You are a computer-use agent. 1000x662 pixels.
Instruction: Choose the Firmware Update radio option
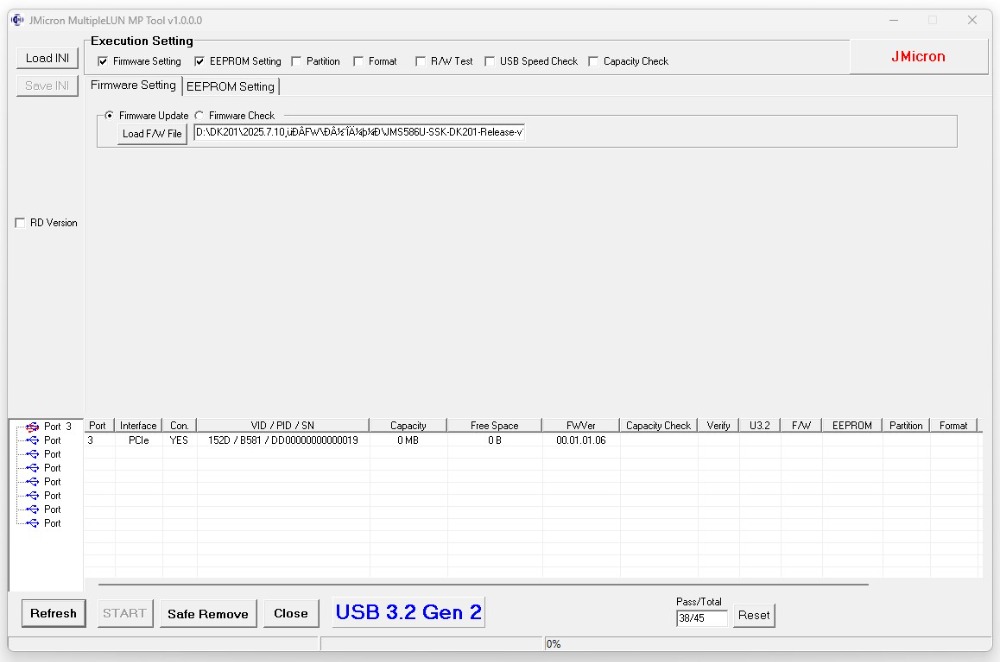click(x=109, y=116)
